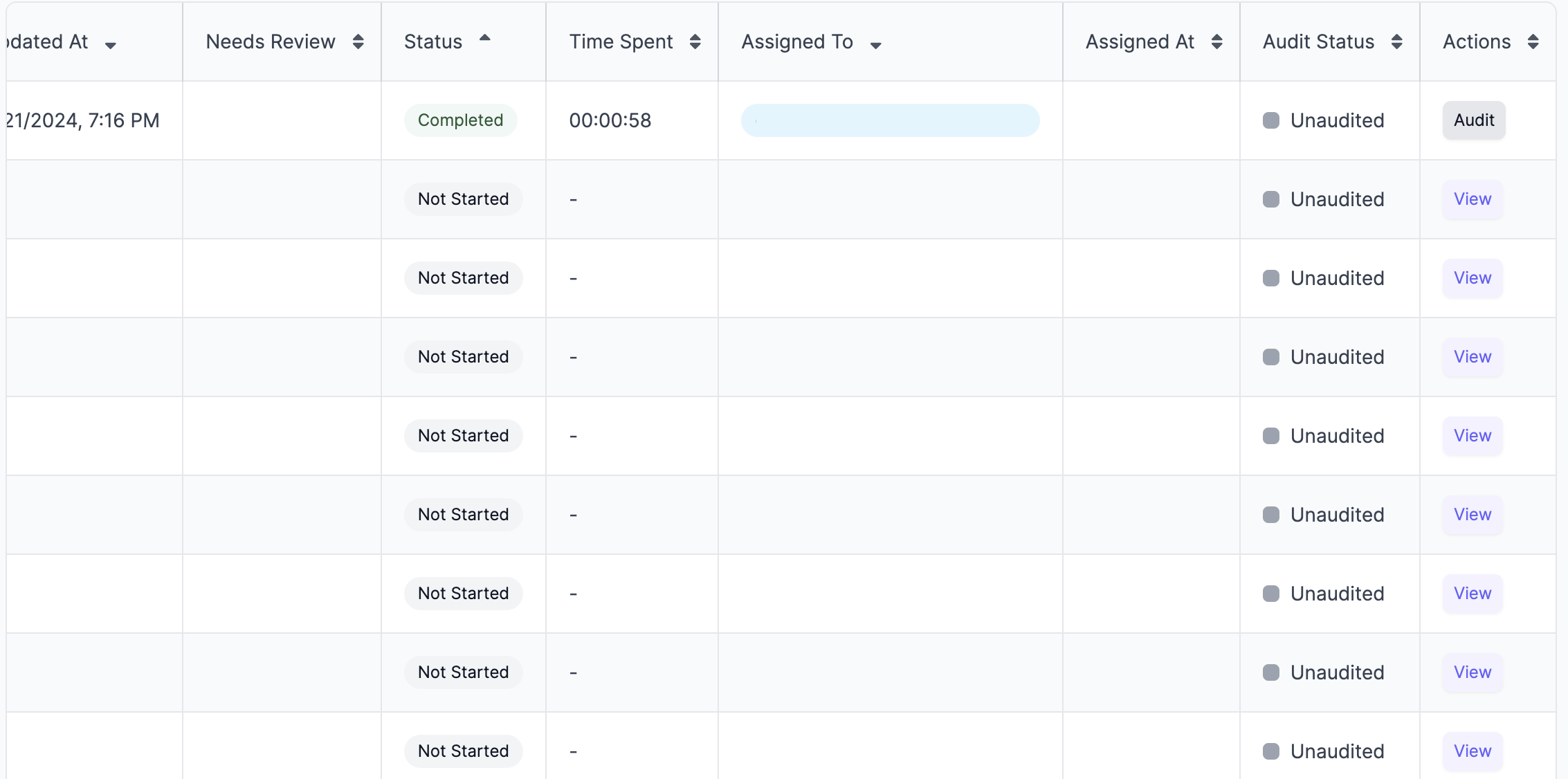
Task: Click the Audit button in first row
Action: tap(1473, 120)
